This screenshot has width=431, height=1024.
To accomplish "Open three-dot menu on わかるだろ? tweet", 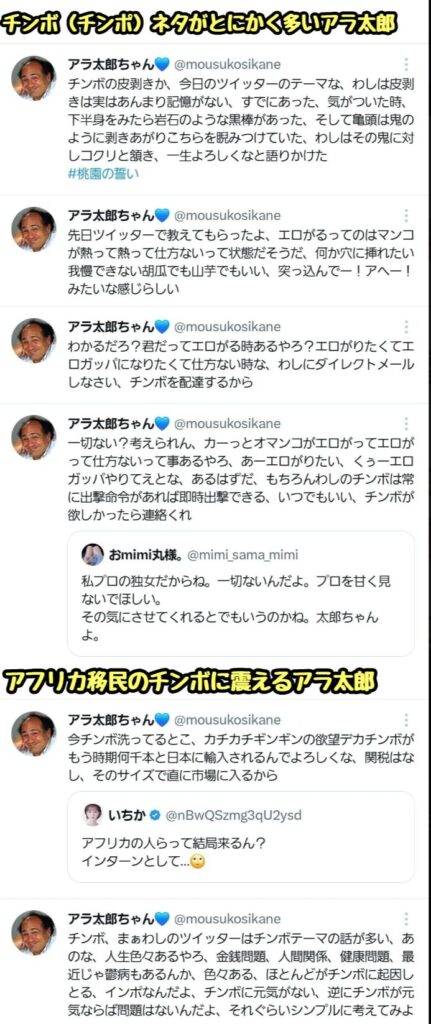I will pyautogui.click(x=406, y=327).
